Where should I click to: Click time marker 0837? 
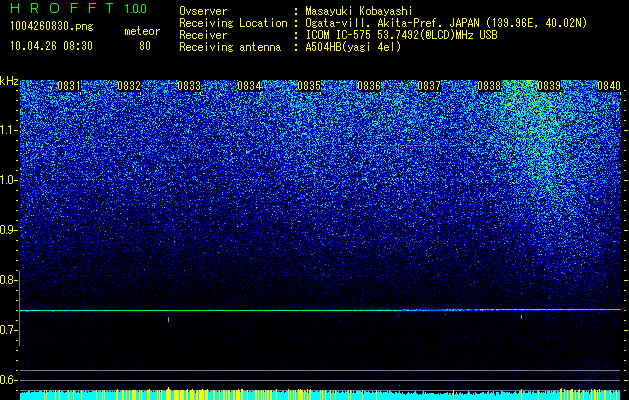pyautogui.click(x=429, y=86)
